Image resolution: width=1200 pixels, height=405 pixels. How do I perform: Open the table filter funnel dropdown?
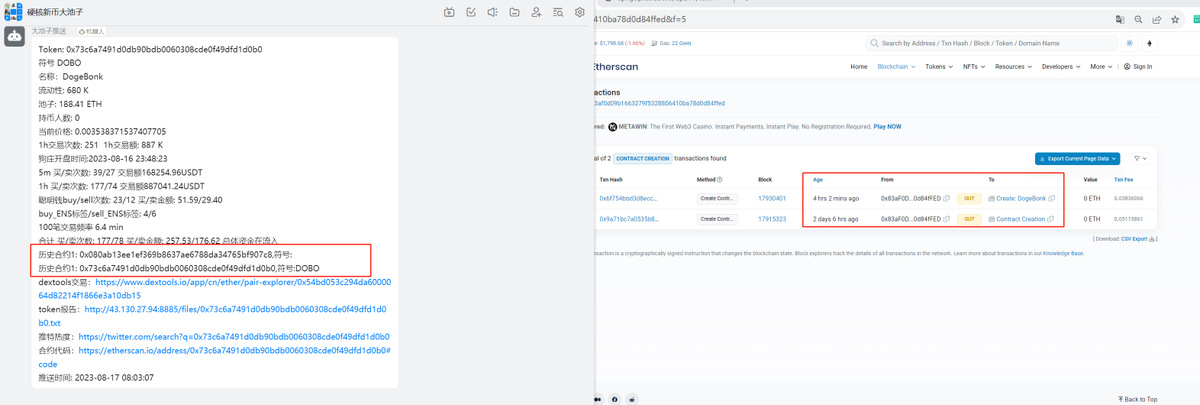tap(1138, 159)
